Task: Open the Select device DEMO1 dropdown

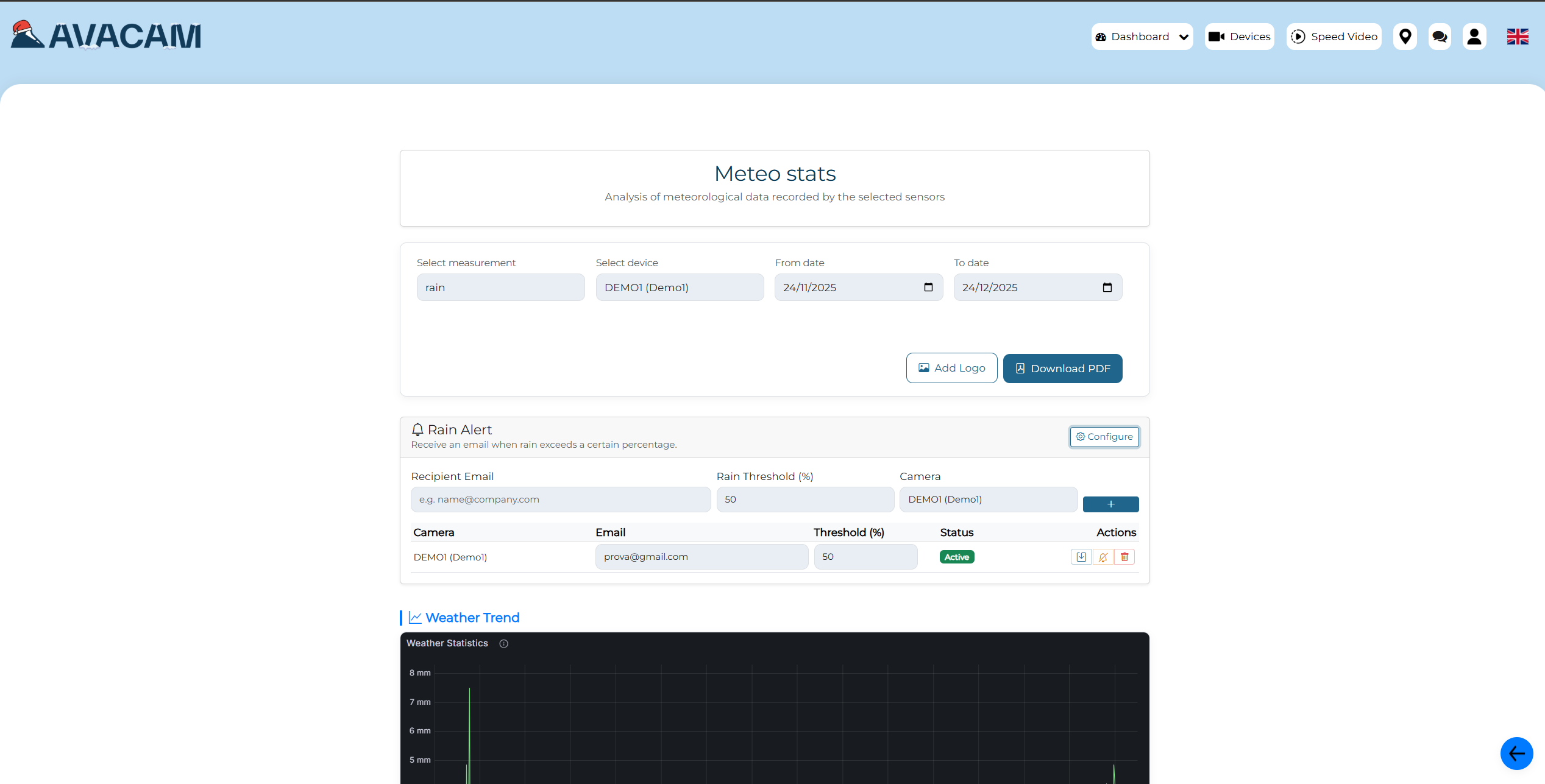Action: tap(680, 288)
